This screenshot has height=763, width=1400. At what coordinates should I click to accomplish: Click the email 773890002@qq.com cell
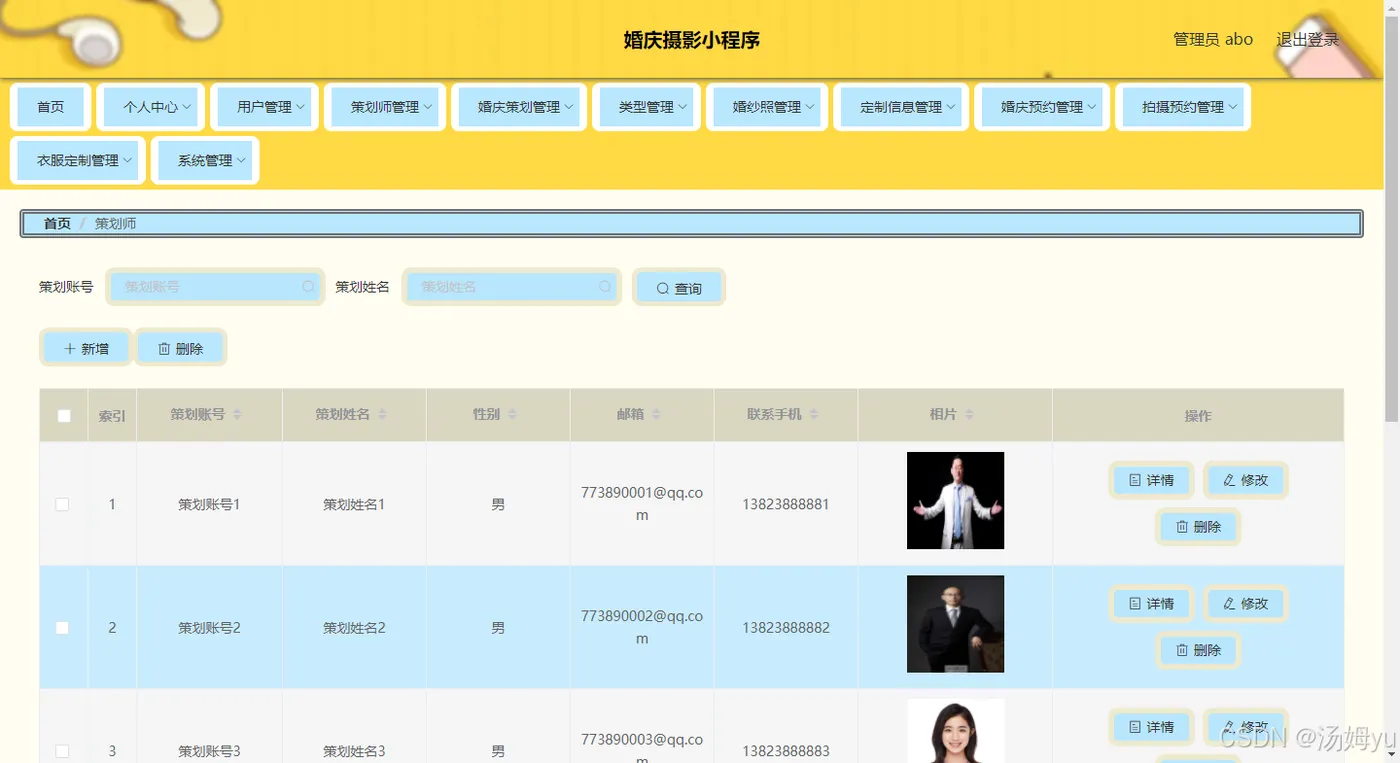click(642, 627)
